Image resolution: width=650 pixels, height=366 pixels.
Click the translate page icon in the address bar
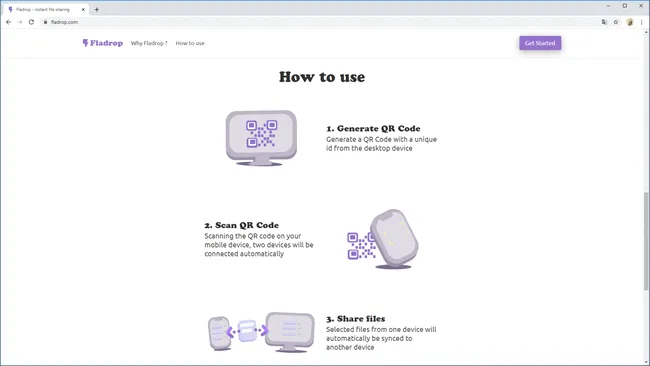pyautogui.click(x=604, y=22)
